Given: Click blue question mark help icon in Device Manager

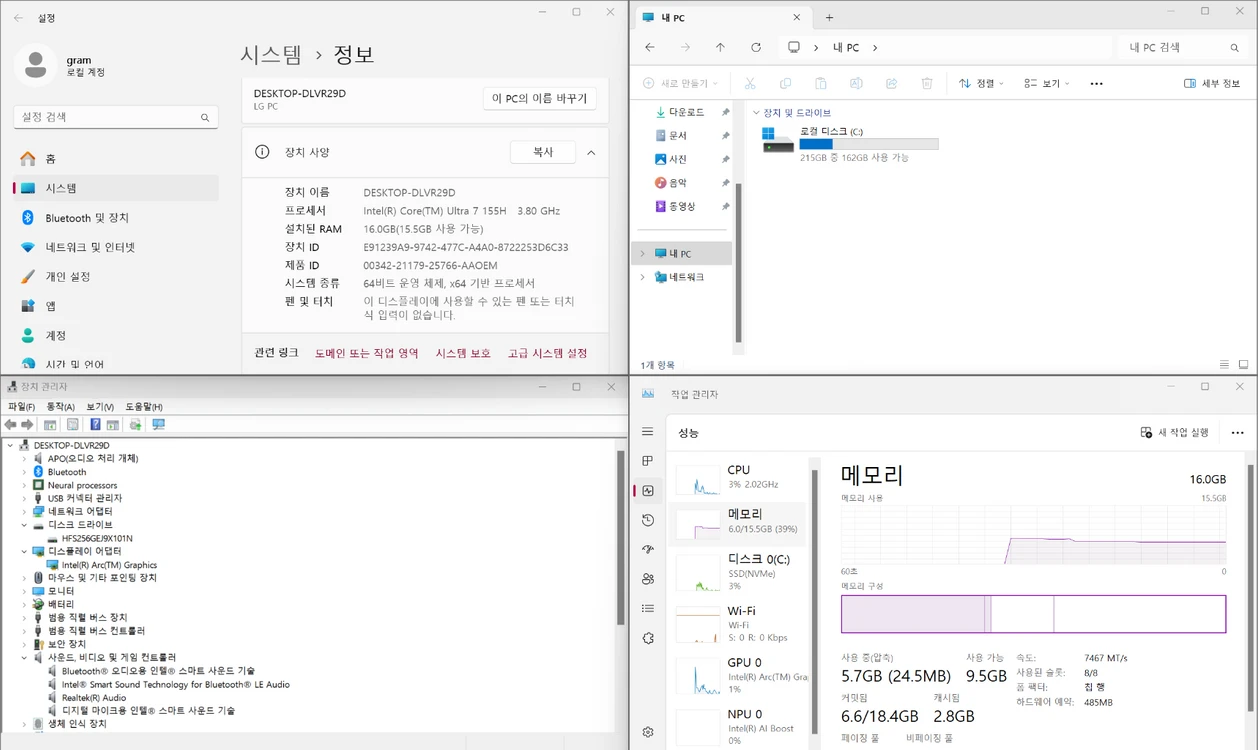Looking at the screenshot, I should [x=95, y=425].
